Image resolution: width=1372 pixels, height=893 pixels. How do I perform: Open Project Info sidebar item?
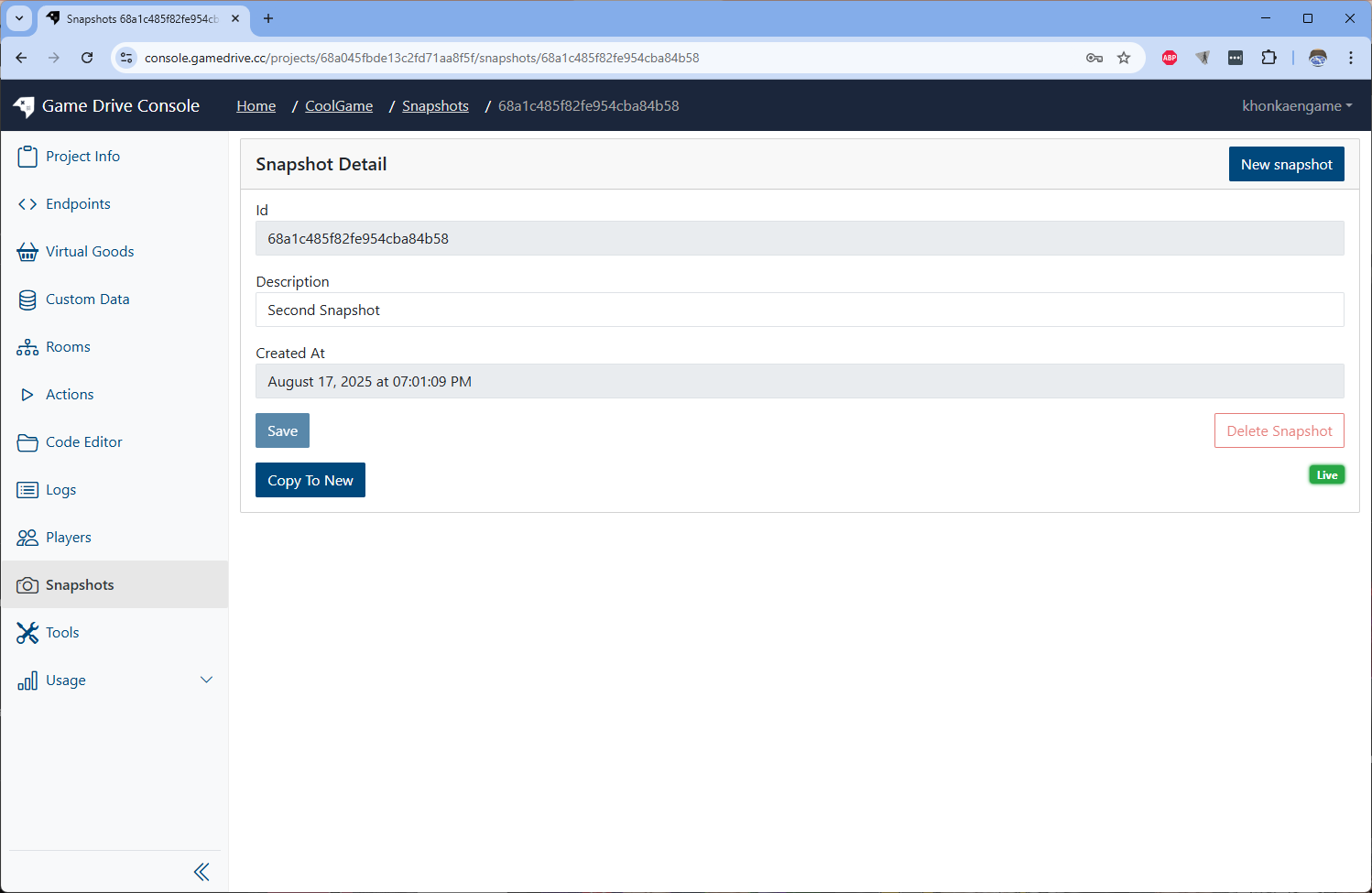click(x=82, y=157)
